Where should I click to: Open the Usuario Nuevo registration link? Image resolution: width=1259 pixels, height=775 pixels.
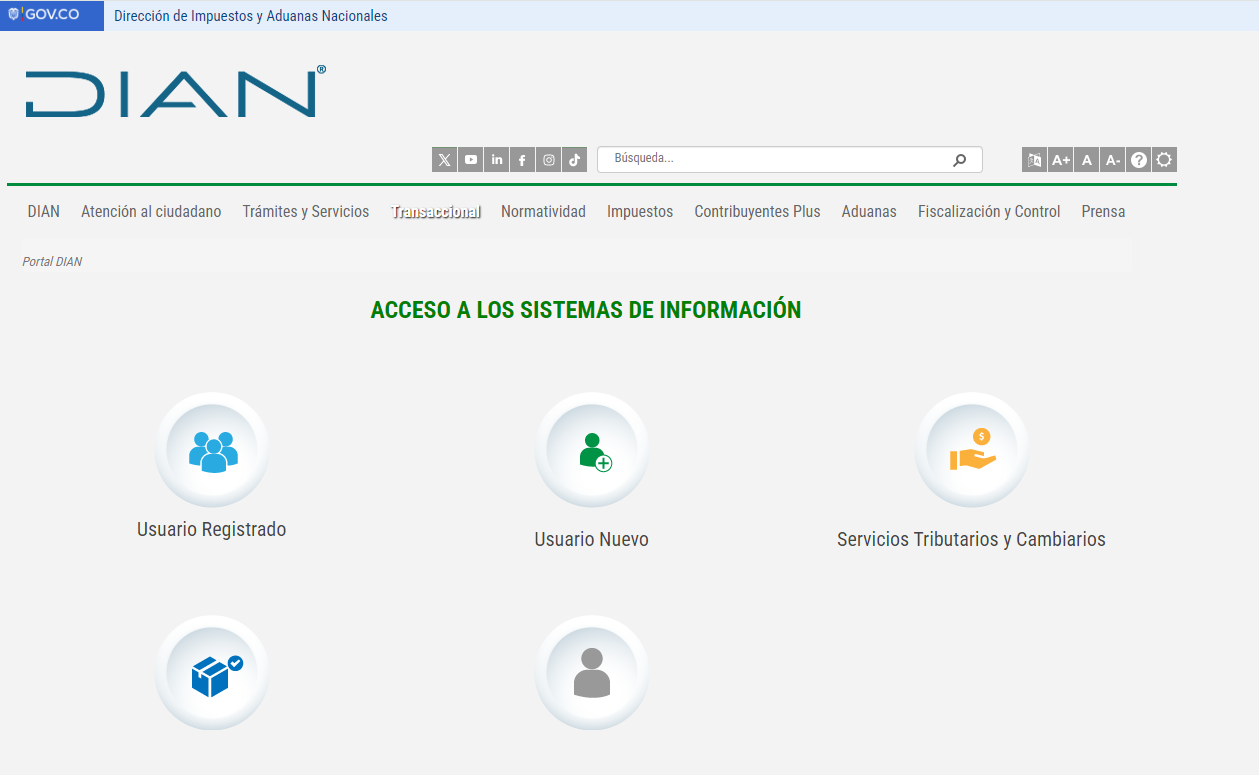591,450
